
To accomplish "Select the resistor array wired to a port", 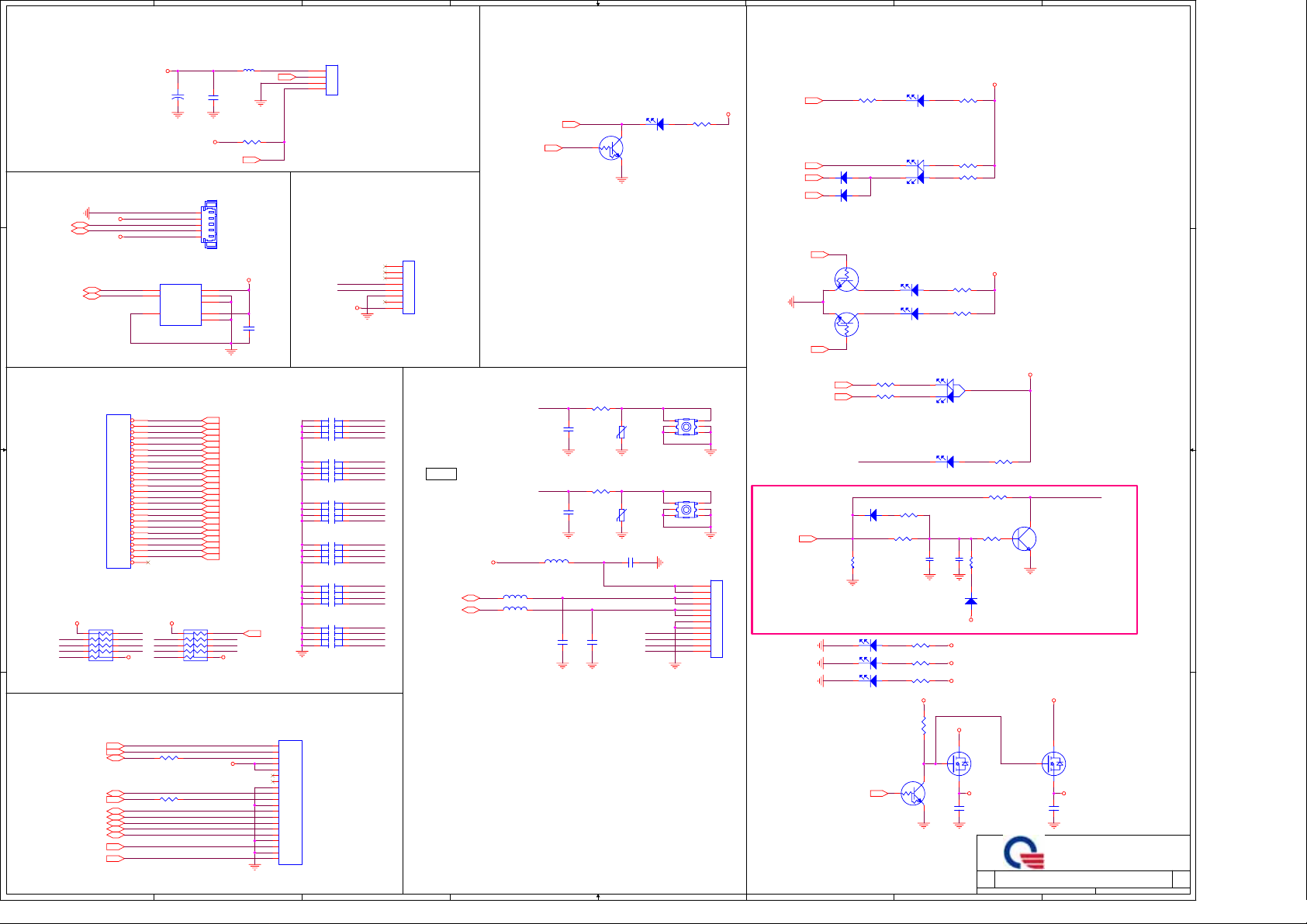I will (195, 645).
